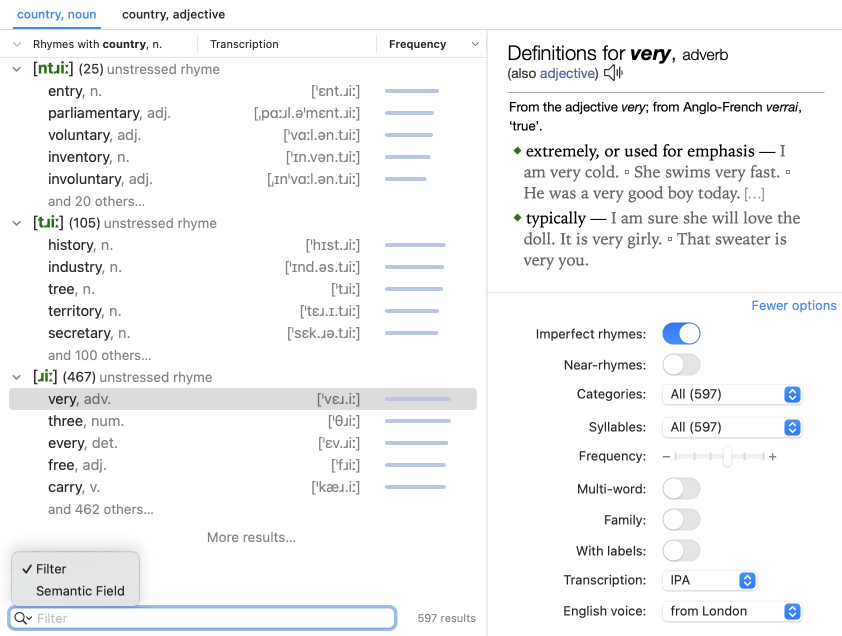This screenshot has width=842, height=636.
Task: Click More results… to load more
Action: 251,537
